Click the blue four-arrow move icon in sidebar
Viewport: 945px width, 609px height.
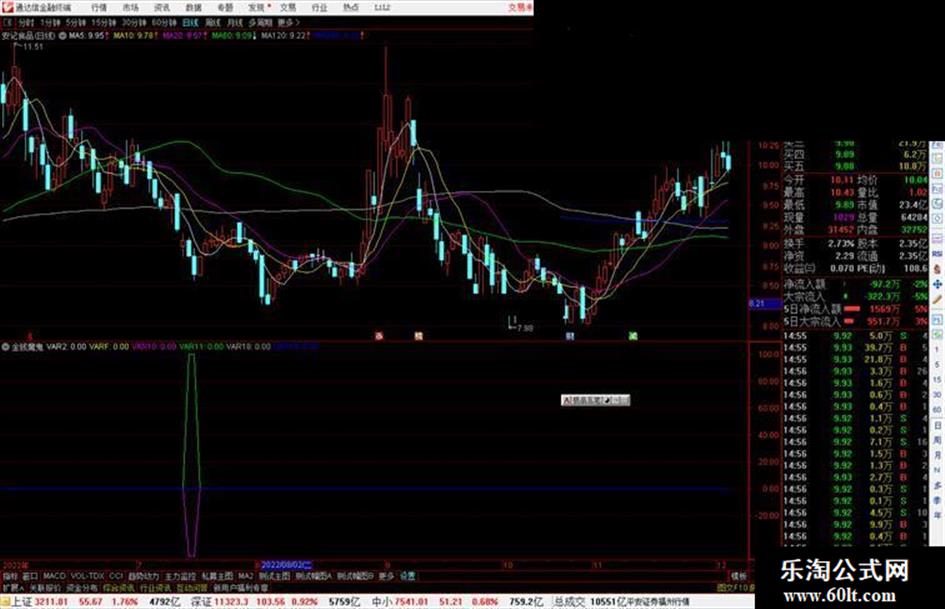pyautogui.click(x=937, y=284)
